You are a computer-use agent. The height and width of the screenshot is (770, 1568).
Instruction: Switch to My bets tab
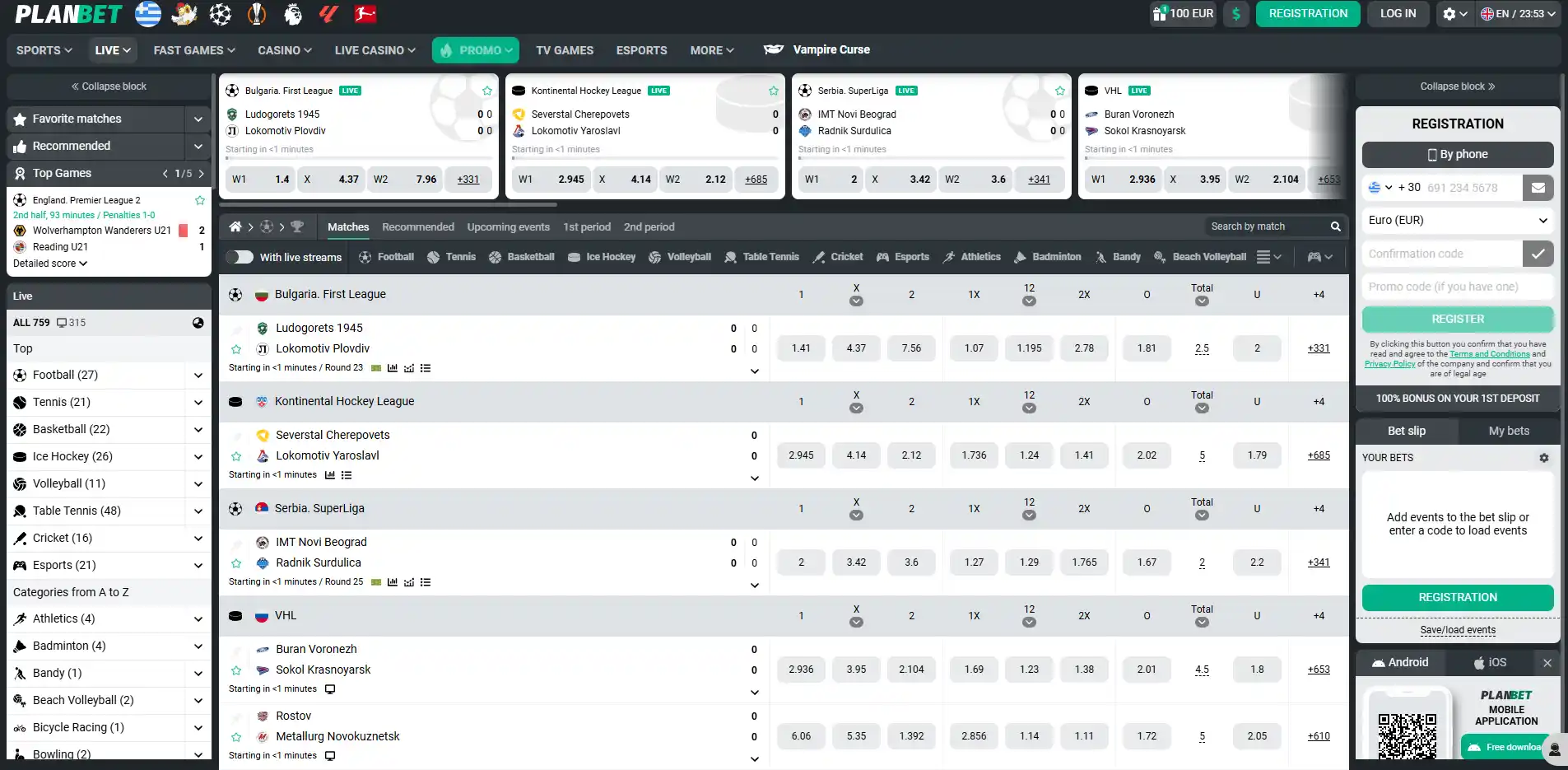click(1509, 431)
